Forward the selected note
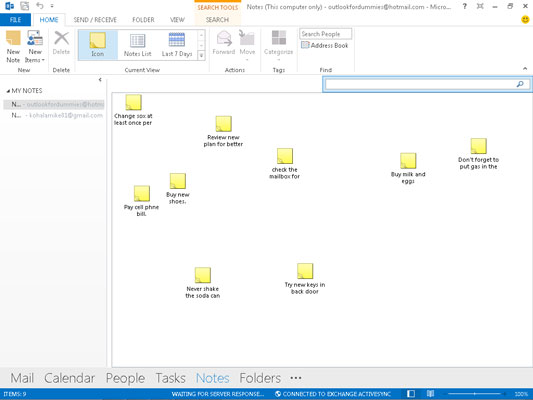The height and width of the screenshot is (400, 533). pos(224,43)
